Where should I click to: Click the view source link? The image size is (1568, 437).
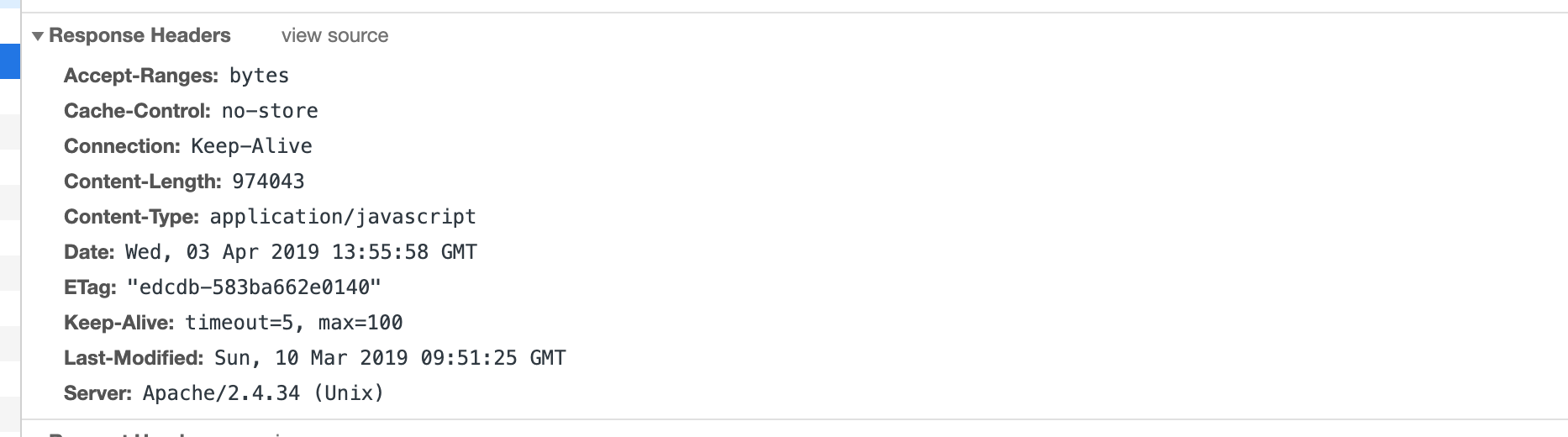(x=334, y=36)
